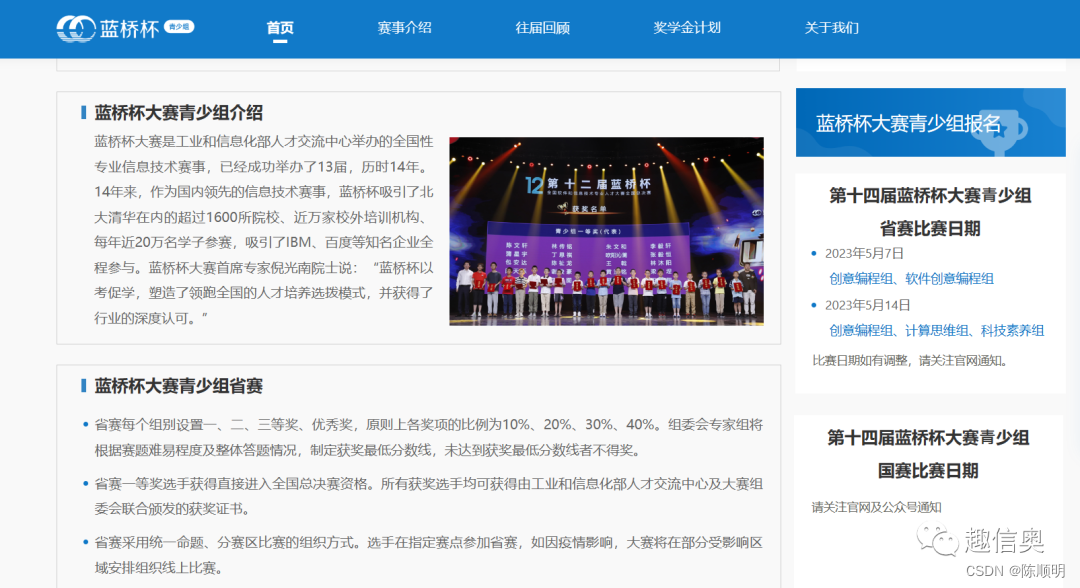The width and height of the screenshot is (1080, 588).
Task: Click the 比赛日期如有调整，请关注官网通知 note
Action: (909, 360)
